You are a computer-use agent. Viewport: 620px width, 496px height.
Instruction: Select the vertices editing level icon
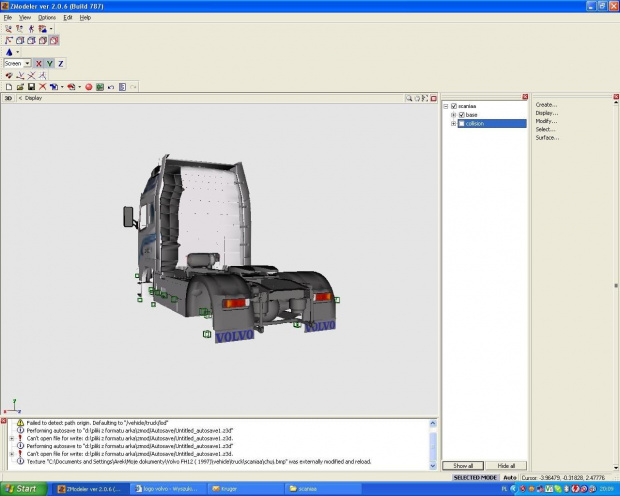8,40
